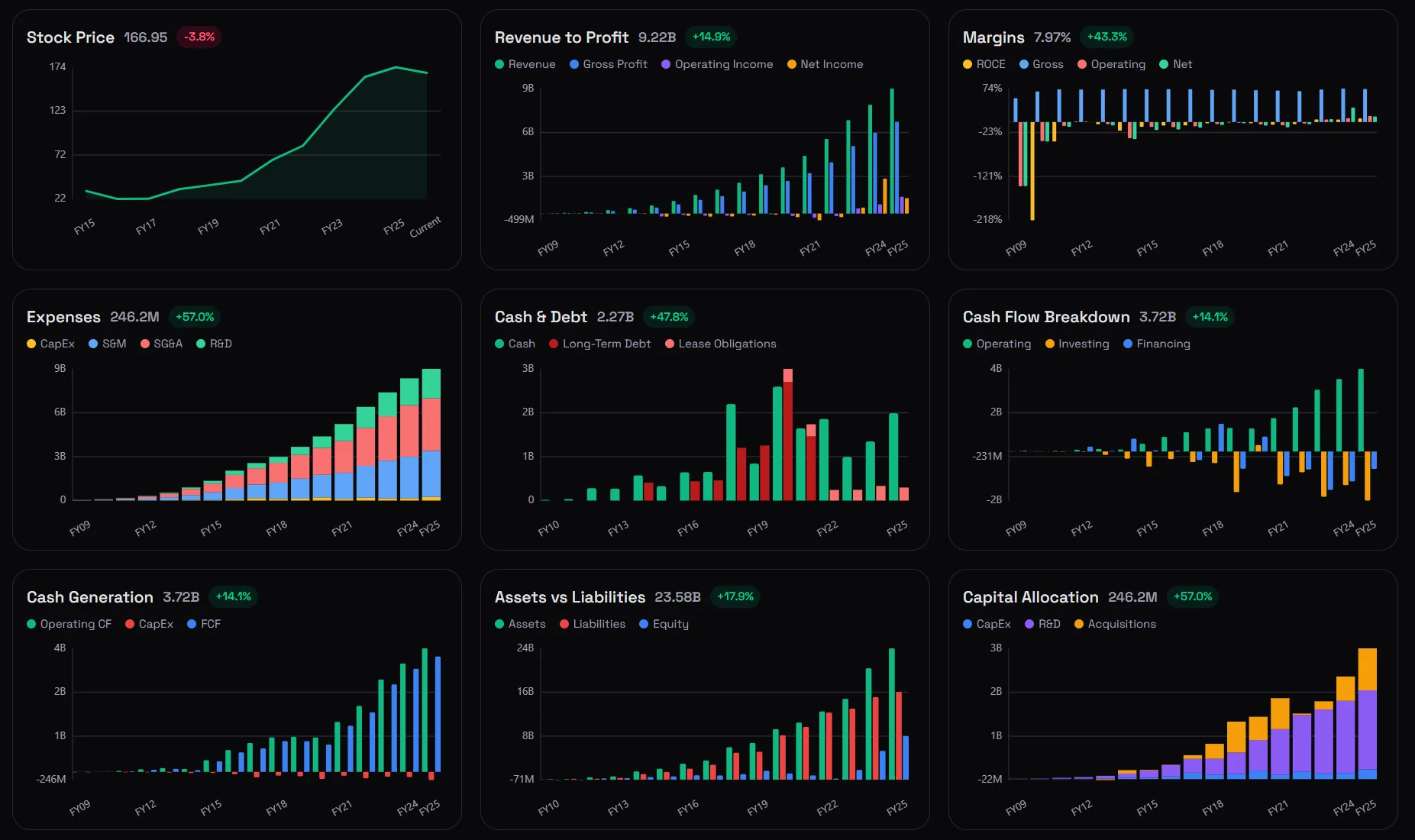Click the +14.1% badge on Cash Generation
Screen dimensions: 1415x840
point(234,596)
